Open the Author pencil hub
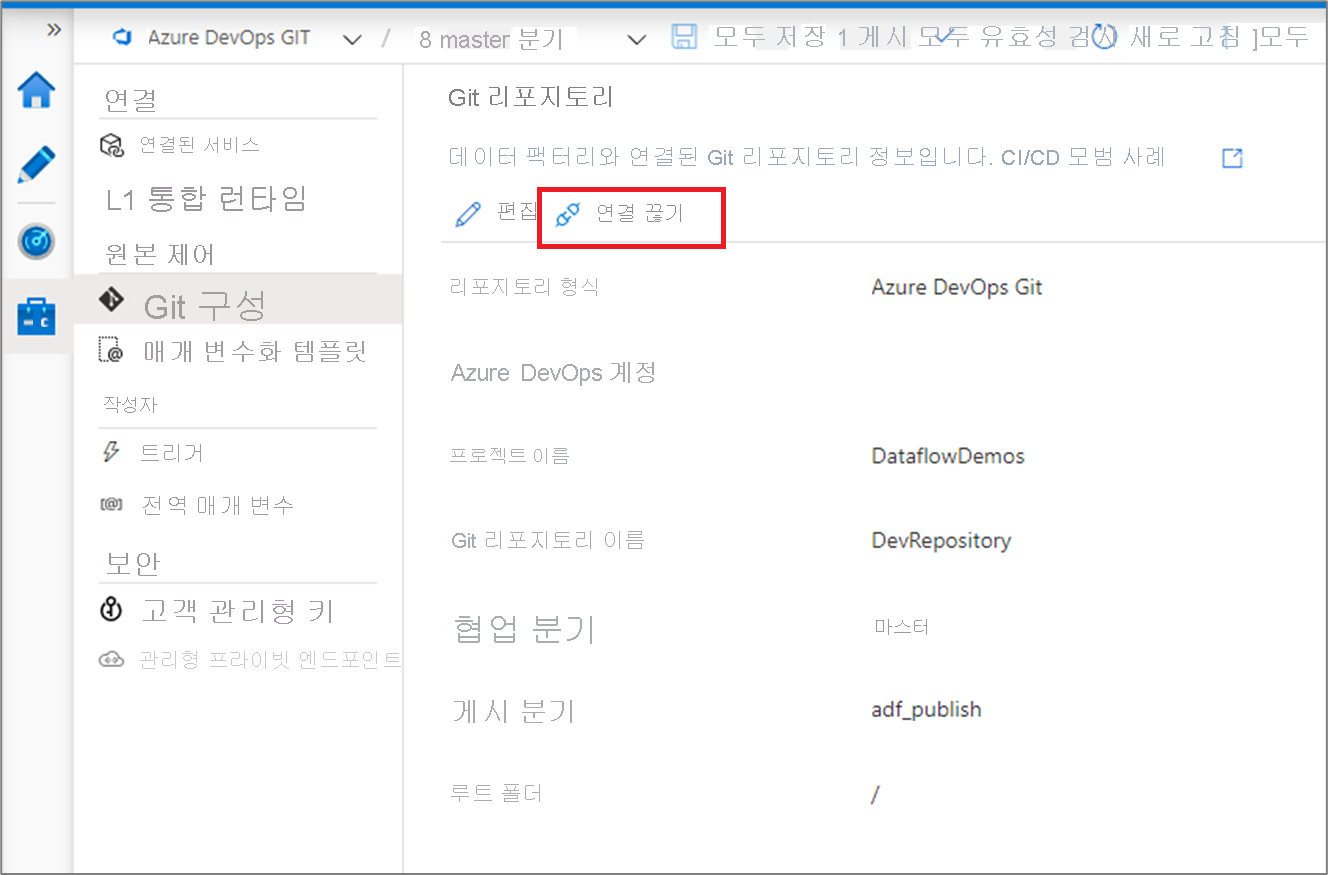The width and height of the screenshot is (1328, 875). 36,165
